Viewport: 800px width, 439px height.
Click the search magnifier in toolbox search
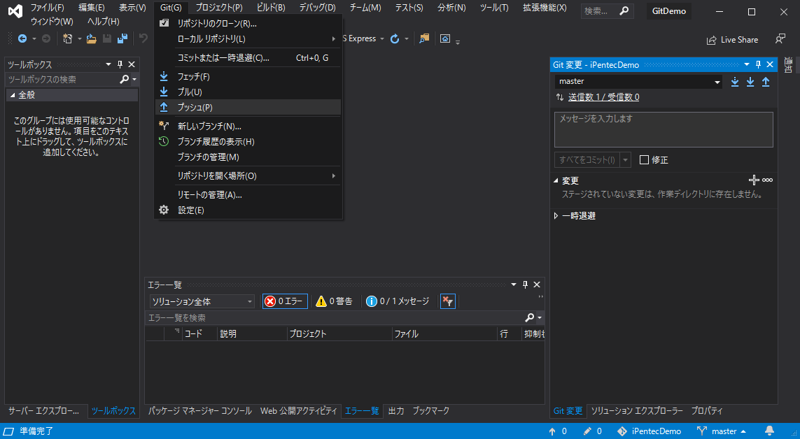coord(124,79)
